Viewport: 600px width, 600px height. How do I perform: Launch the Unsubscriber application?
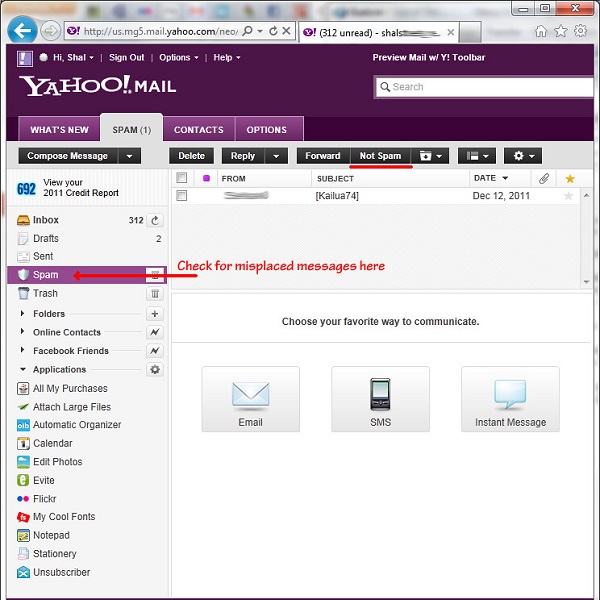click(x=61, y=573)
